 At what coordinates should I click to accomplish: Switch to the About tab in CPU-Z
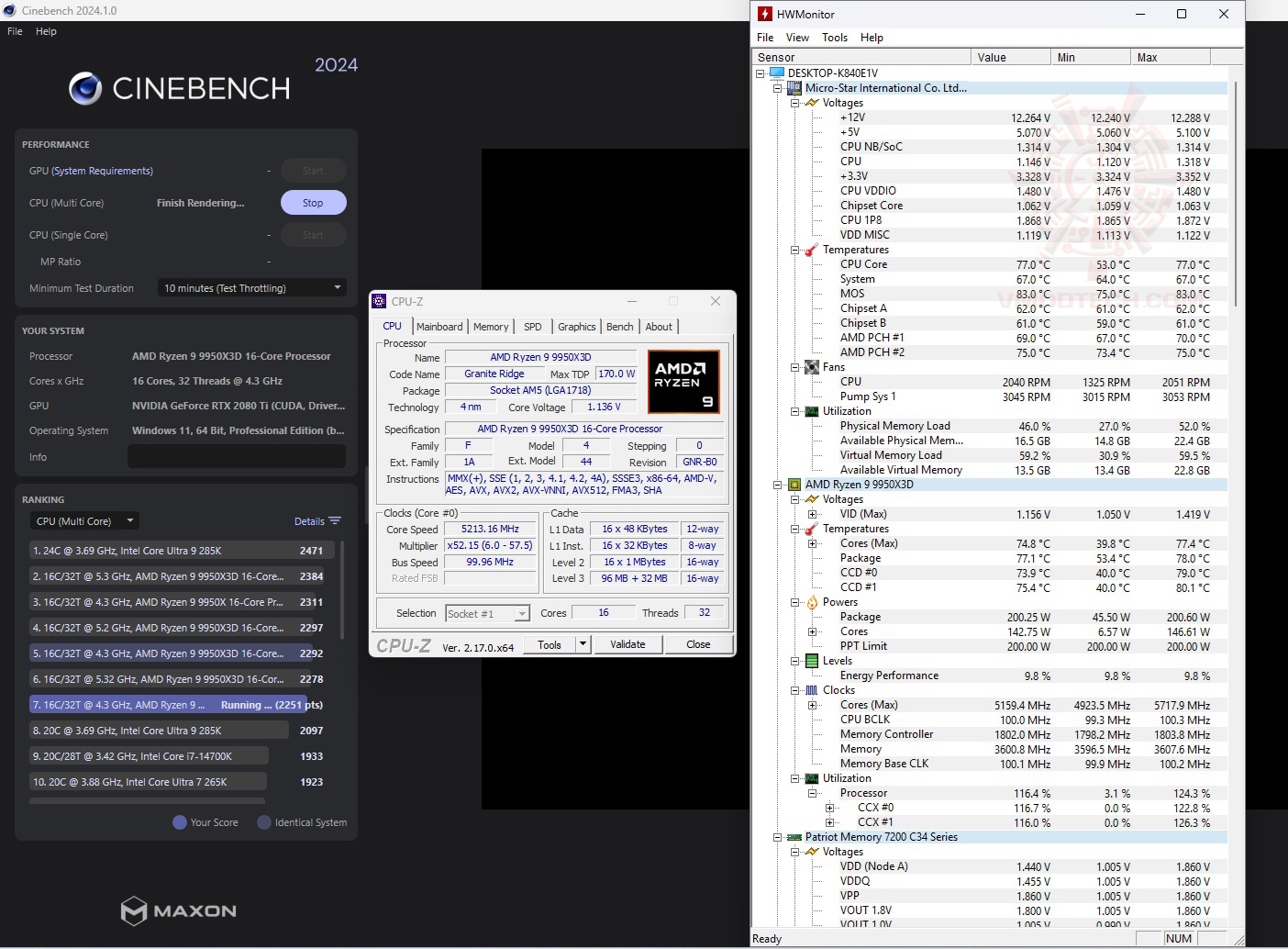pos(659,327)
